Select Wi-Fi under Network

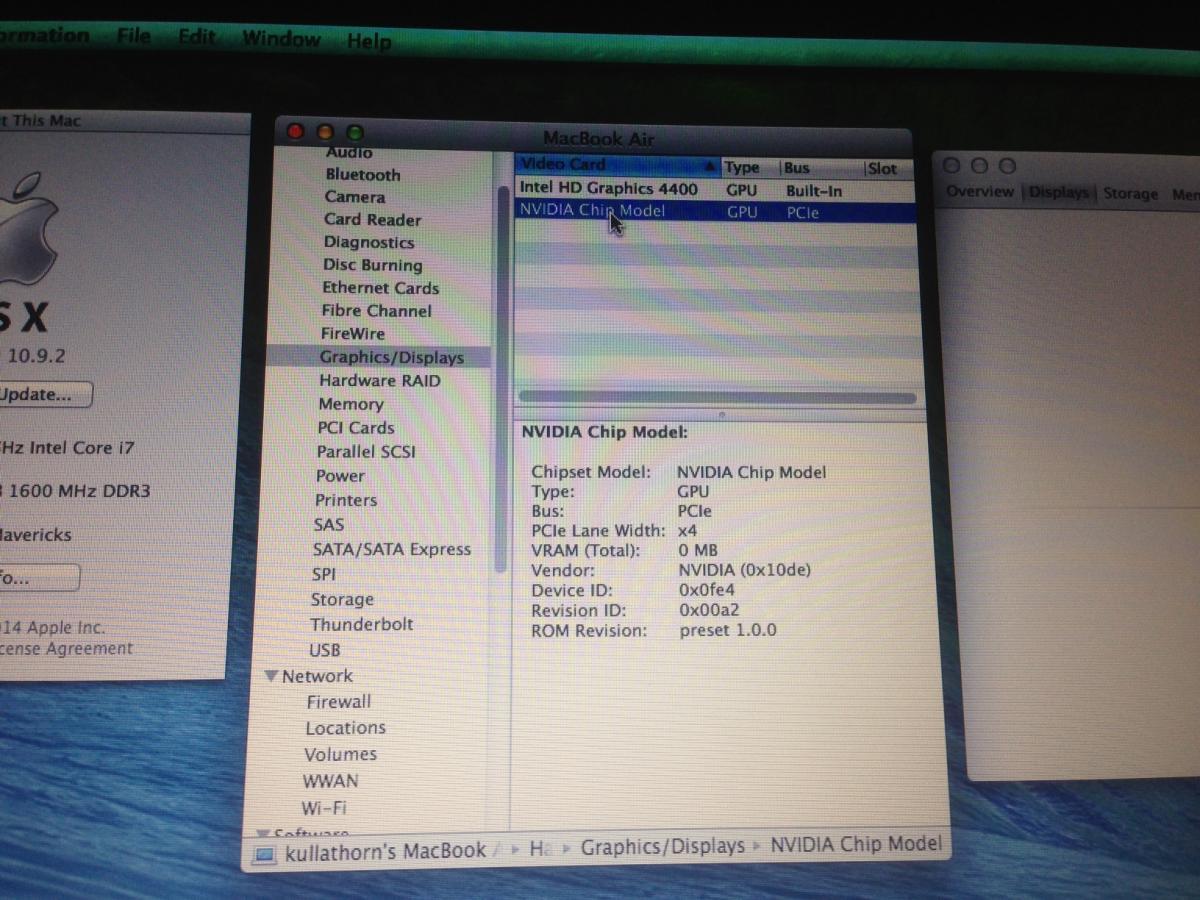click(x=324, y=808)
